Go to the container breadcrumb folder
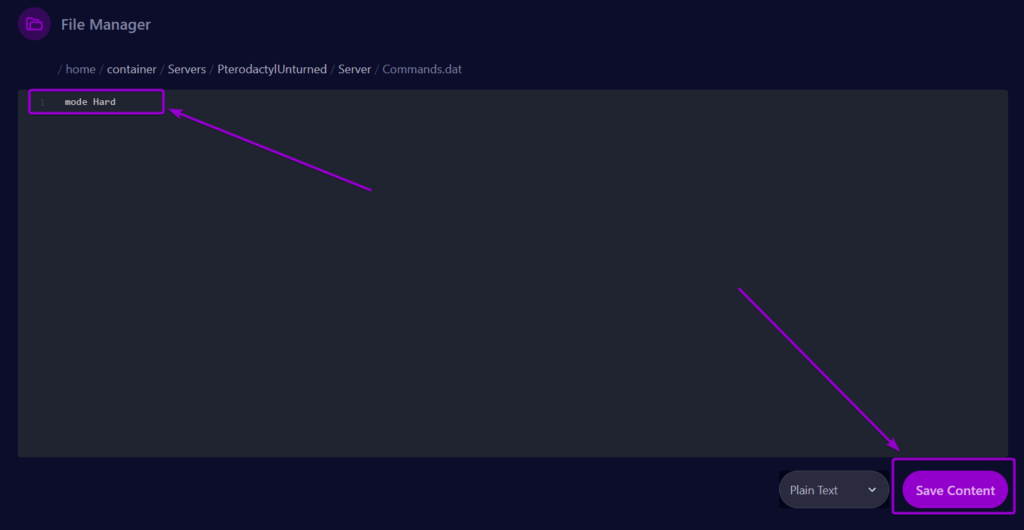This screenshot has height=530, width=1024. point(131,69)
